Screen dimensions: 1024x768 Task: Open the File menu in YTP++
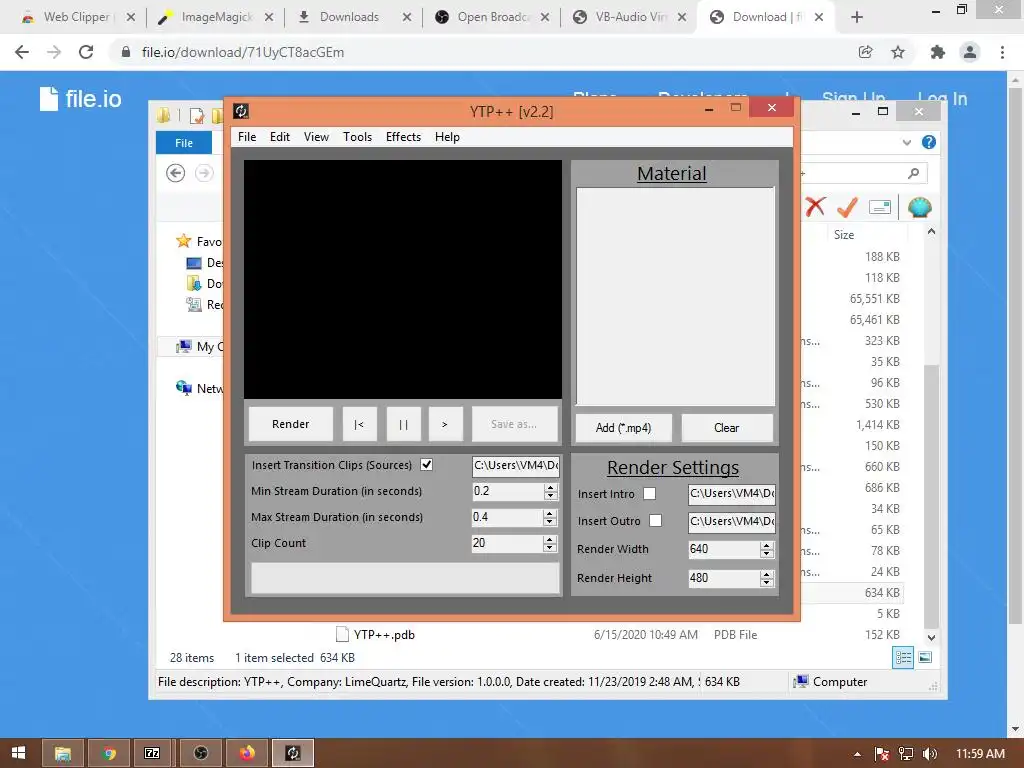[247, 136]
